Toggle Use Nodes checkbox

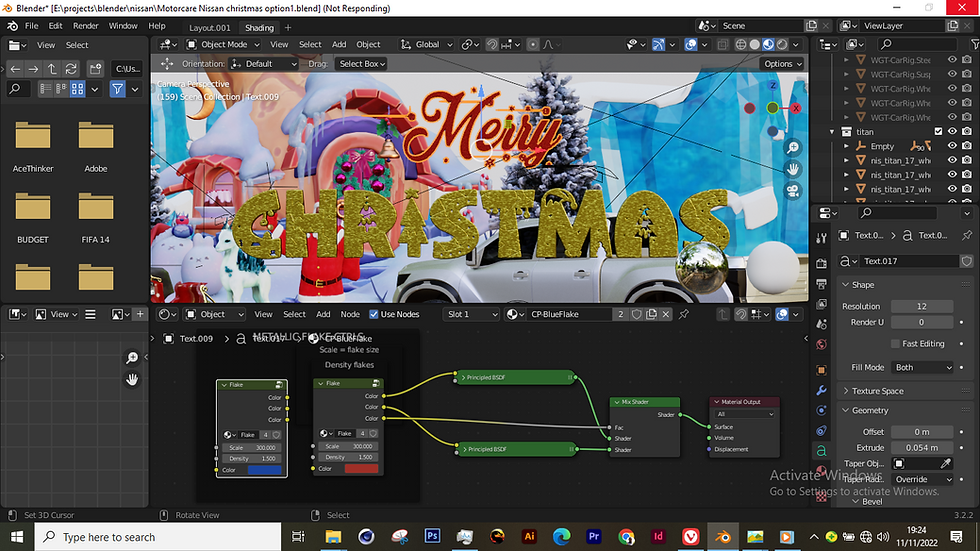click(374, 314)
